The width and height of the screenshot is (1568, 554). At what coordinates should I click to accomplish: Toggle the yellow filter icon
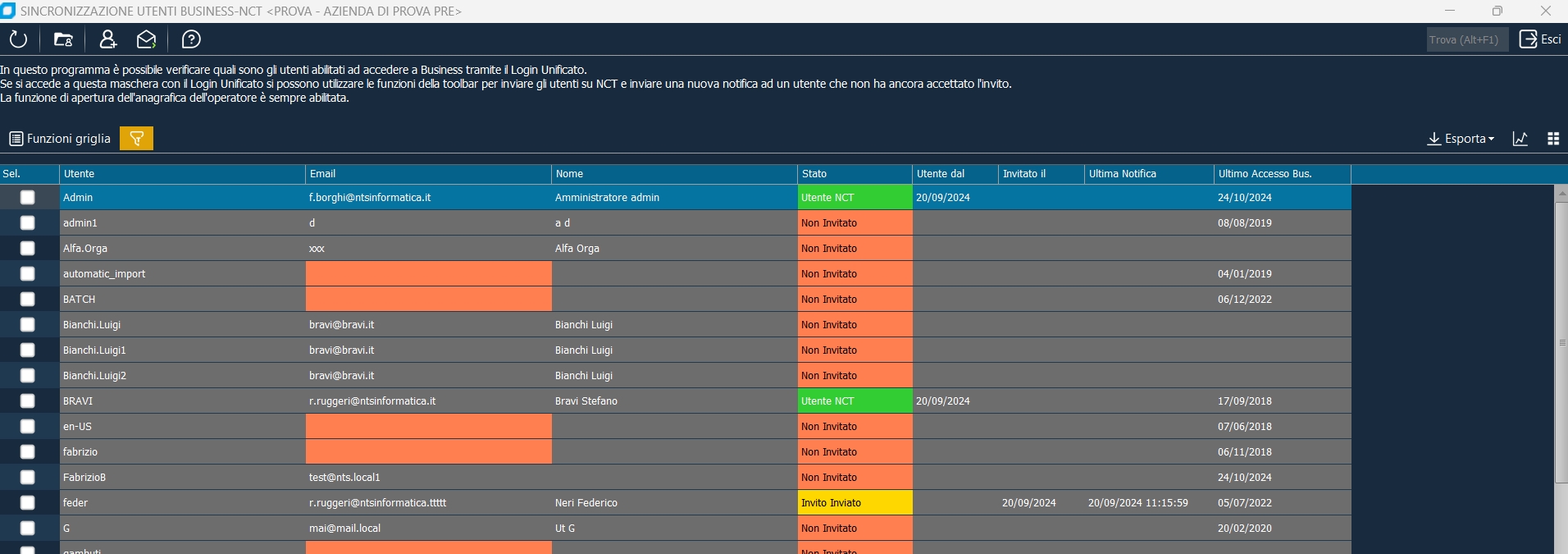pyautogui.click(x=137, y=139)
